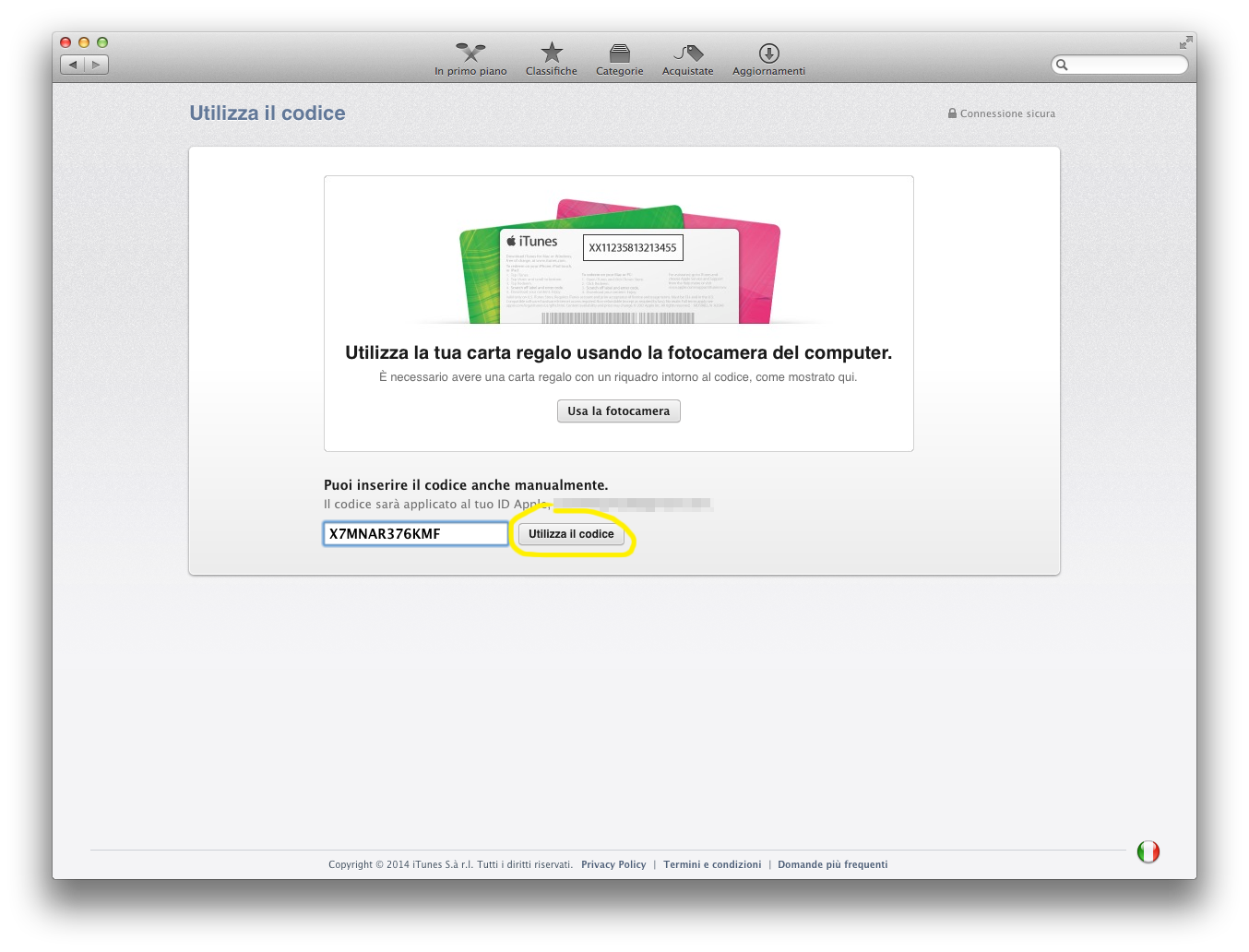Viewport: 1249px width, 952px height.
Task: Click the sample code XX11235813213455 on the card
Action: (633, 247)
